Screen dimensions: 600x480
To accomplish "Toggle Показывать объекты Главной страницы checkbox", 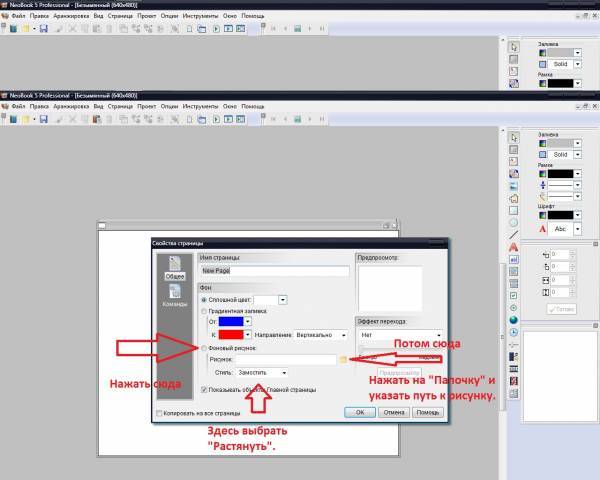I will click(x=205, y=389).
